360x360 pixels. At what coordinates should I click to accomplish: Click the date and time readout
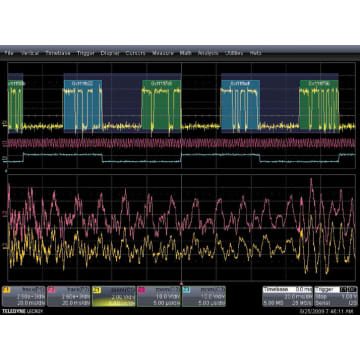[x=327, y=311]
